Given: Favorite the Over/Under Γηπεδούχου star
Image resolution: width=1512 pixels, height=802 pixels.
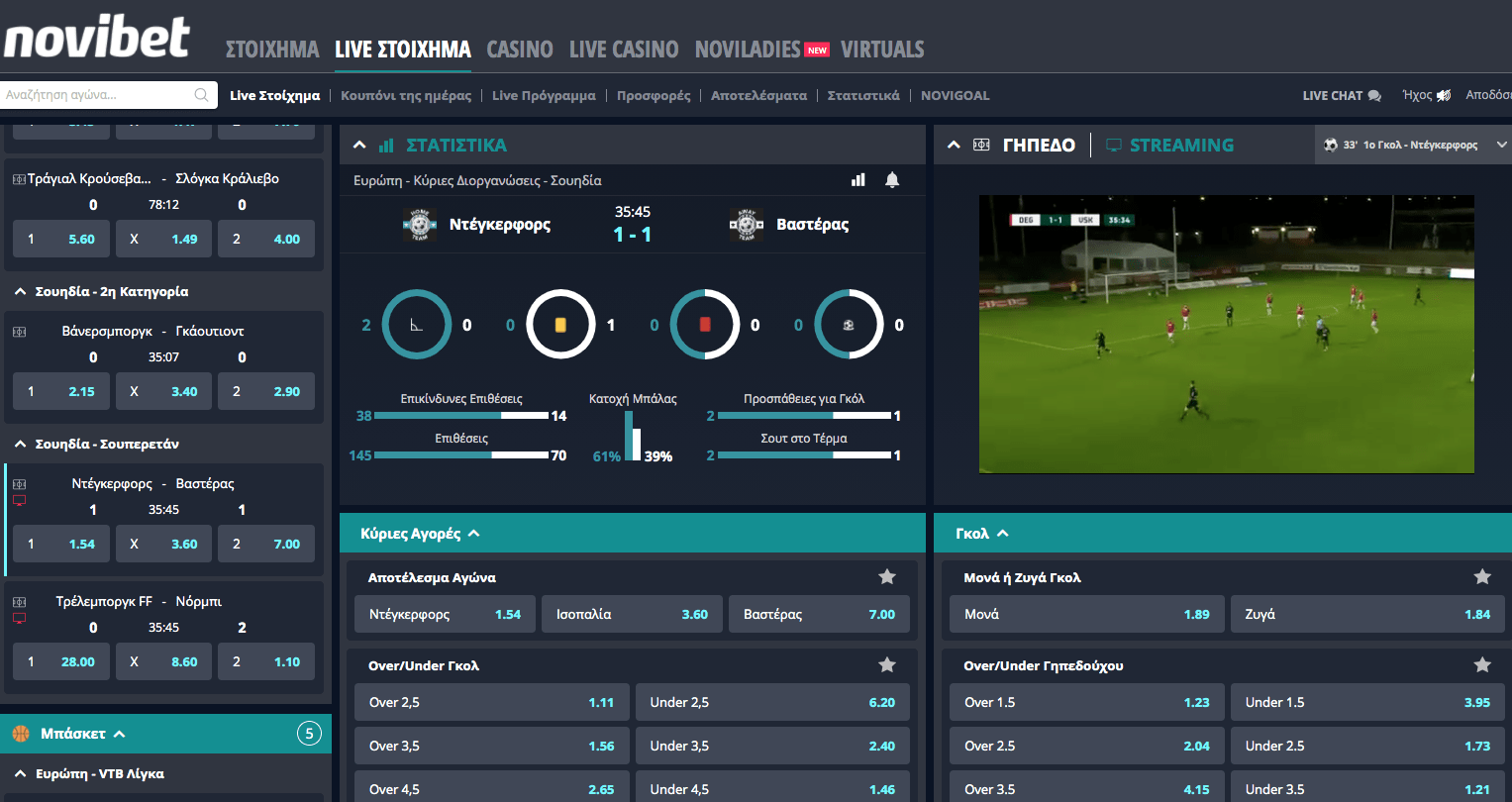Looking at the screenshot, I should coord(1482,664).
